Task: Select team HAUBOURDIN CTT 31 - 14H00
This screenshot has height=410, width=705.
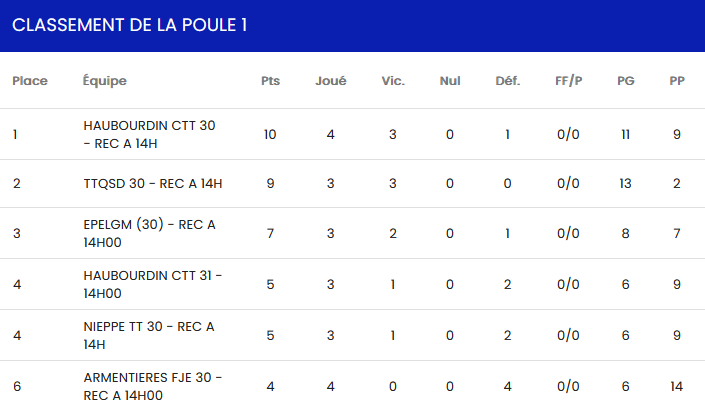Action: (x=153, y=284)
